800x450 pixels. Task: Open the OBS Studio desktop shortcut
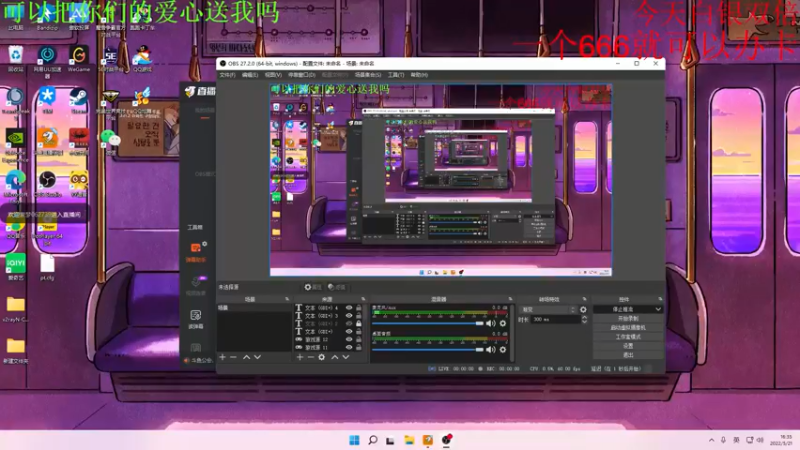click(x=47, y=185)
